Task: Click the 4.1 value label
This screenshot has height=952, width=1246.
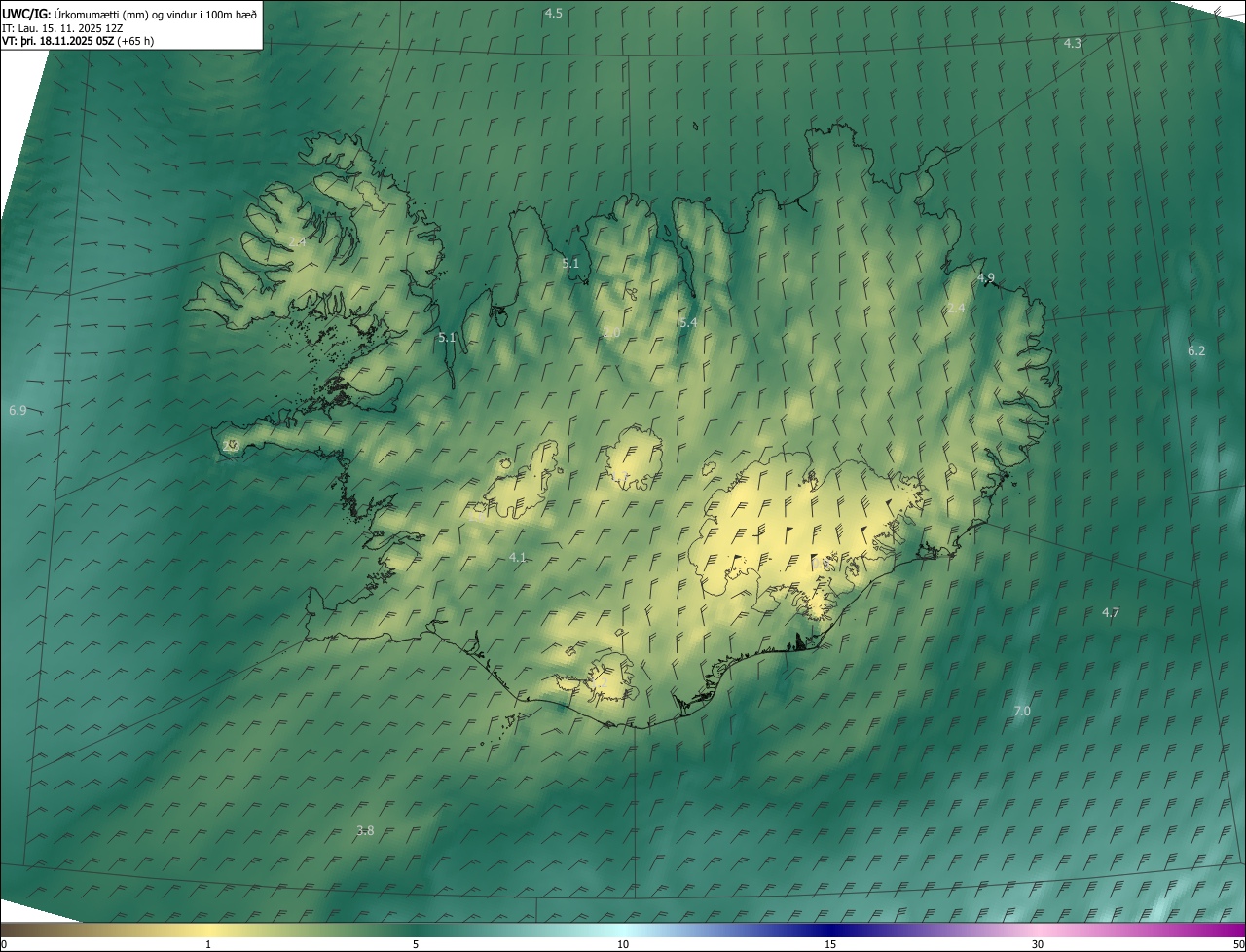Action: click(518, 558)
